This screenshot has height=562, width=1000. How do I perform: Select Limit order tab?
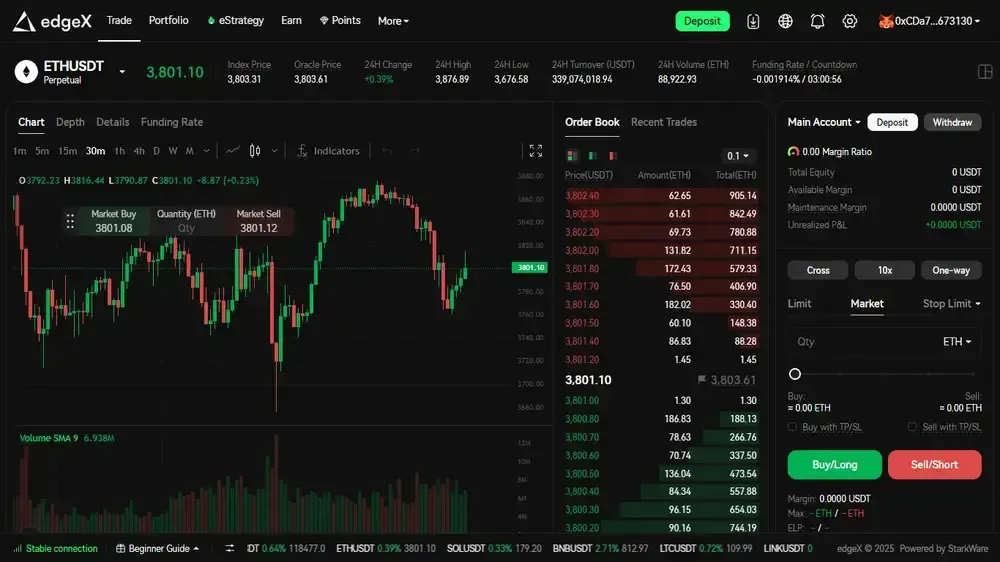799,304
